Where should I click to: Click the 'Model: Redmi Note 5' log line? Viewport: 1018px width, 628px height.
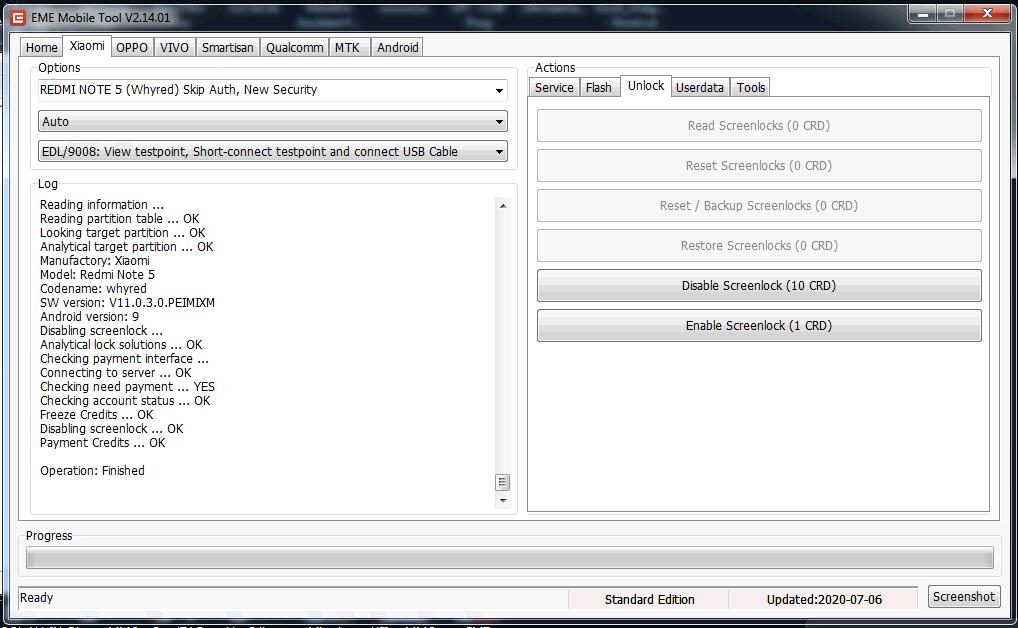(97, 275)
